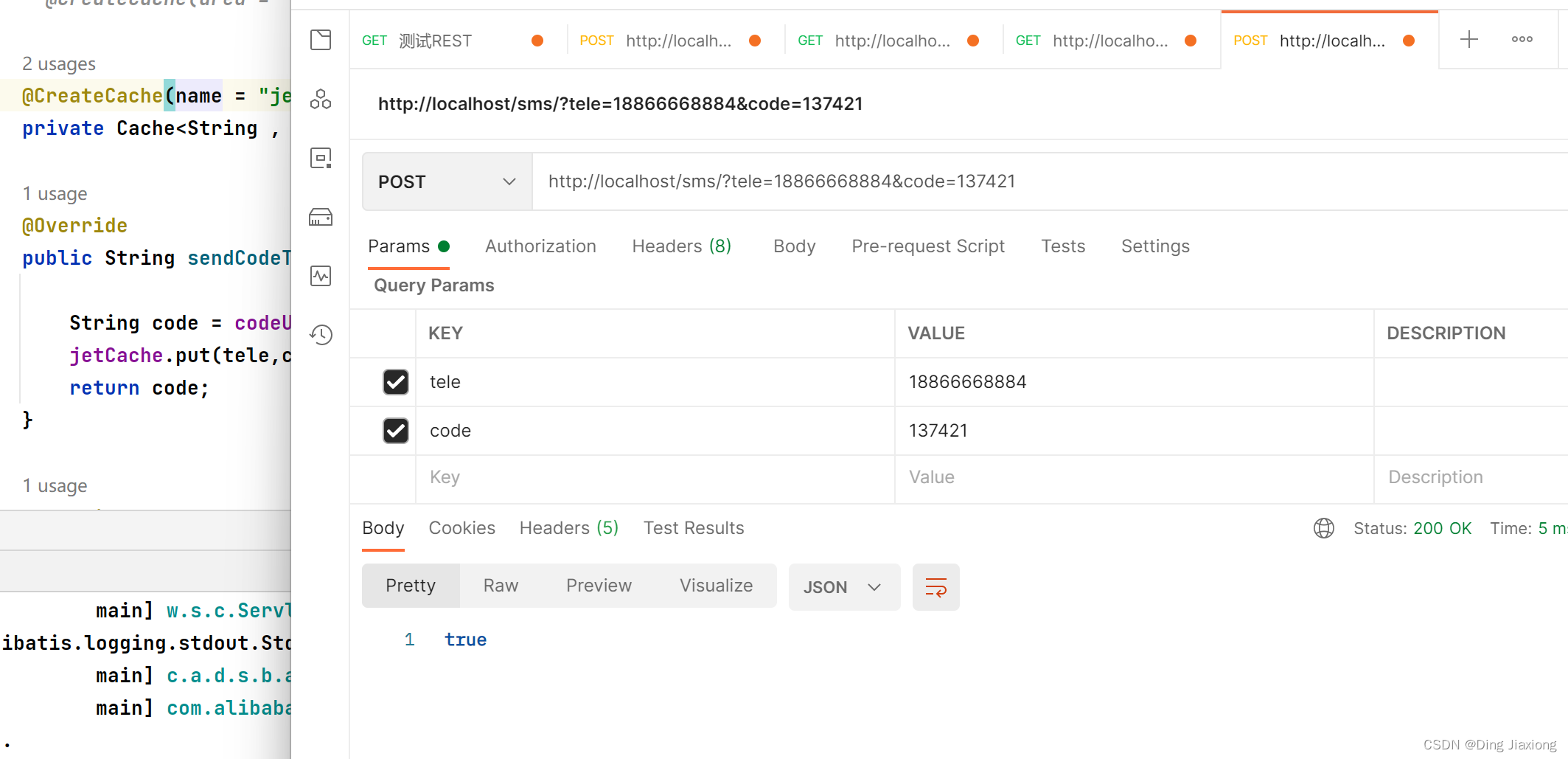Click the code key cell
The height and width of the screenshot is (759, 1568).
pos(655,431)
